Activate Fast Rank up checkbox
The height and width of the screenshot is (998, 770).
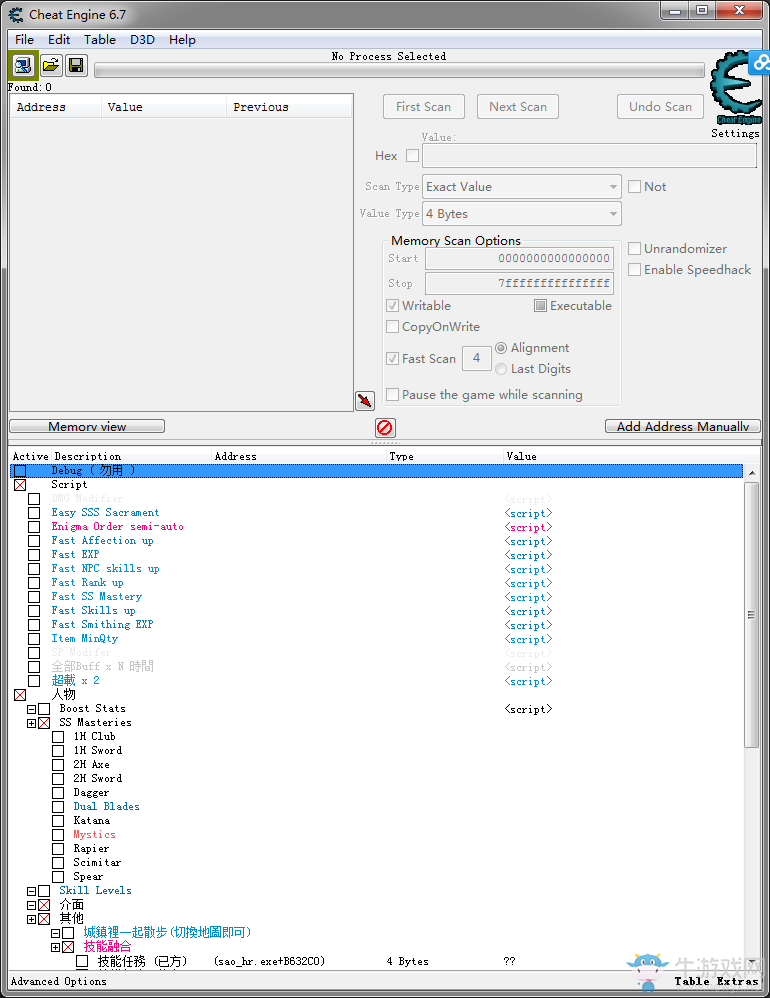pos(34,583)
